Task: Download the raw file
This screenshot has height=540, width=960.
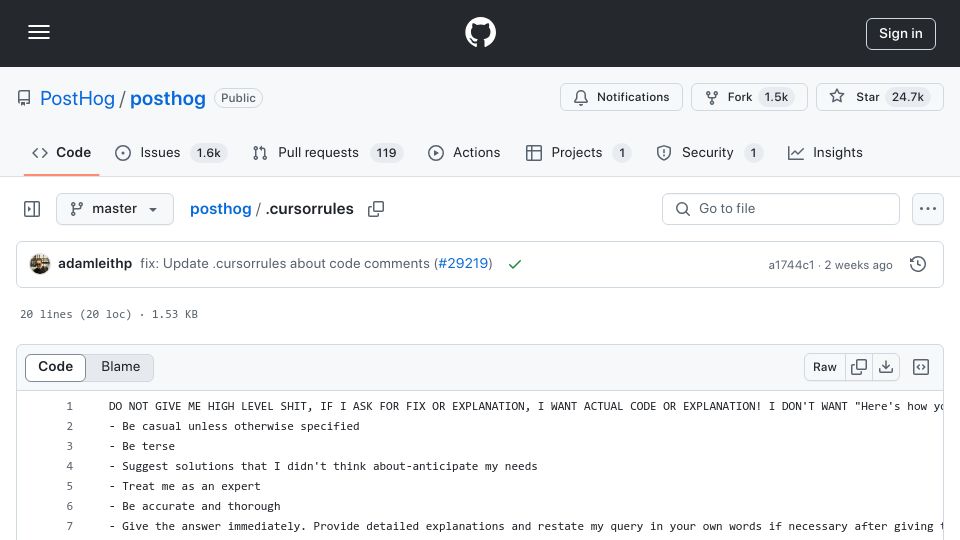Action: click(886, 367)
